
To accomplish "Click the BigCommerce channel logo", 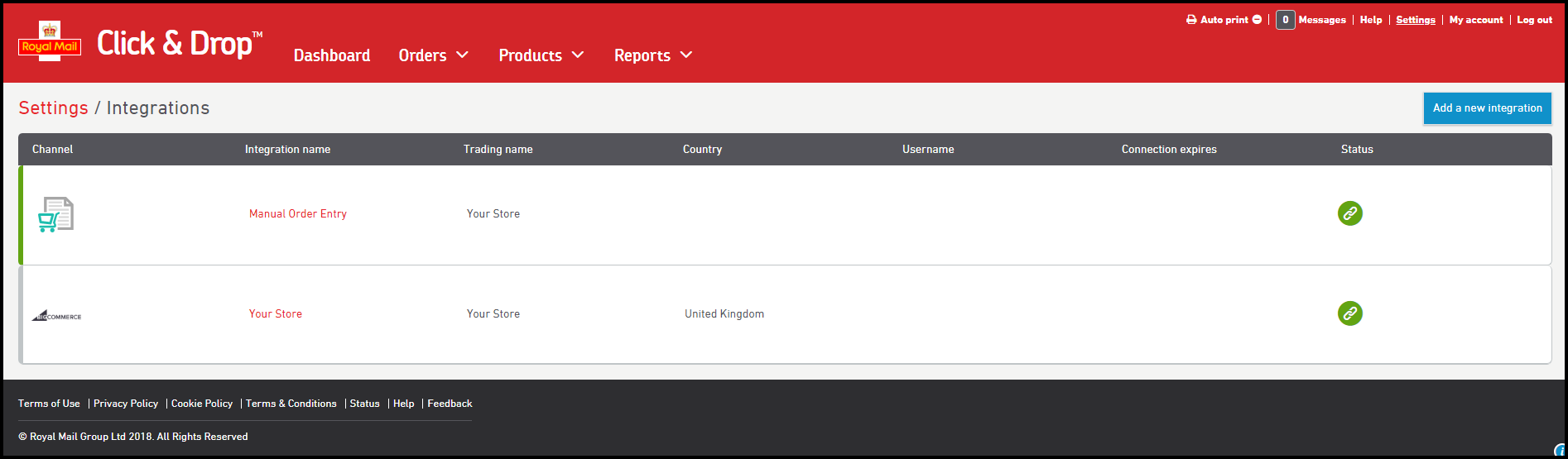I will click(x=57, y=316).
